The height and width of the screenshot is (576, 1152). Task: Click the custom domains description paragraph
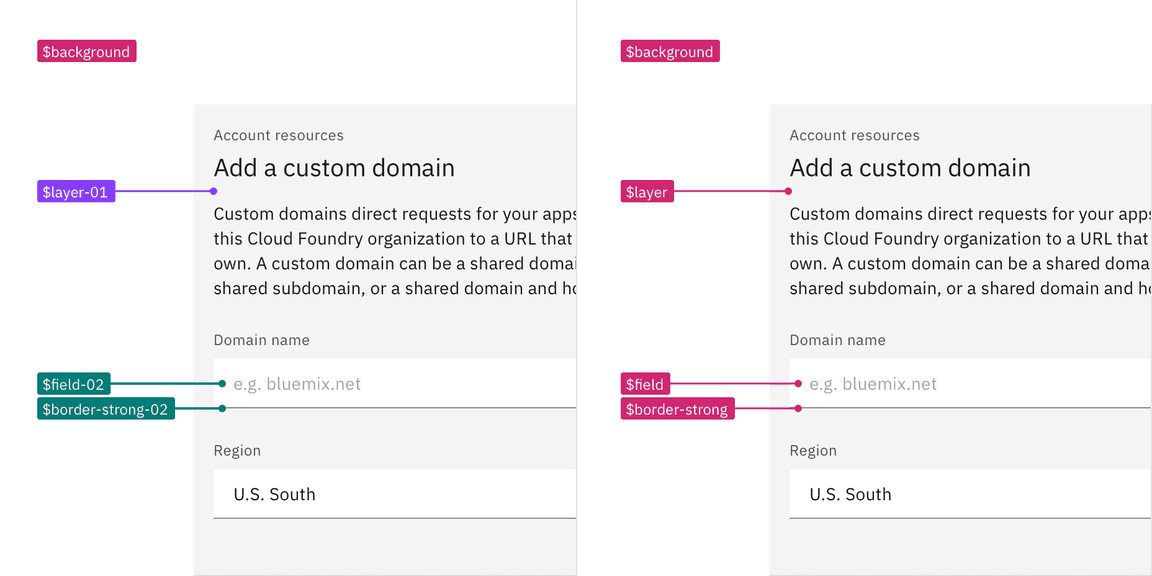[x=390, y=250]
